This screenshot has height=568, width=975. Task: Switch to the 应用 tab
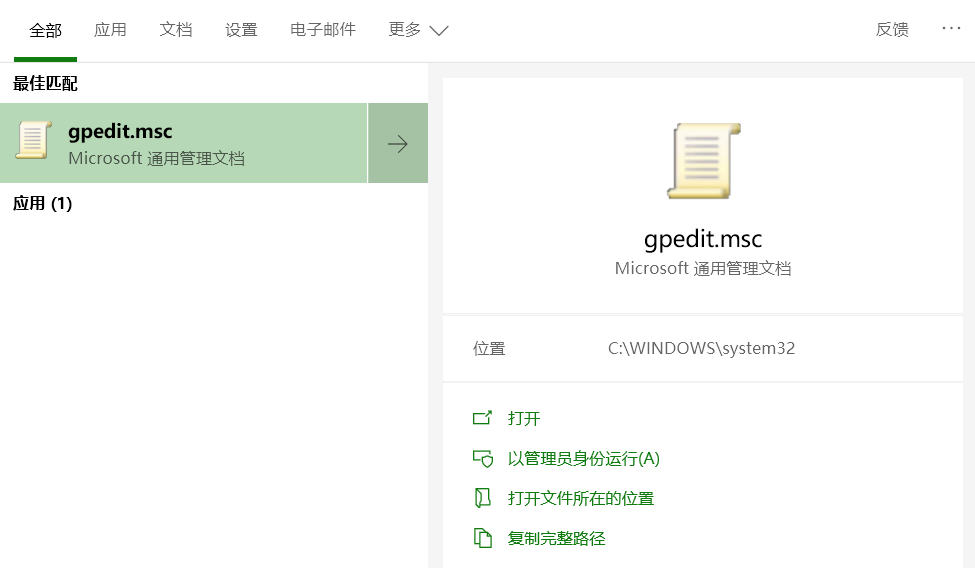tap(110, 30)
